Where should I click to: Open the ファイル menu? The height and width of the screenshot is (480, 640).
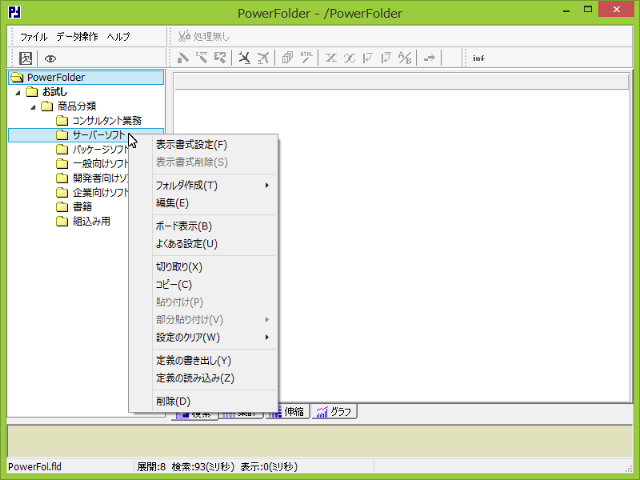coord(34,37)
